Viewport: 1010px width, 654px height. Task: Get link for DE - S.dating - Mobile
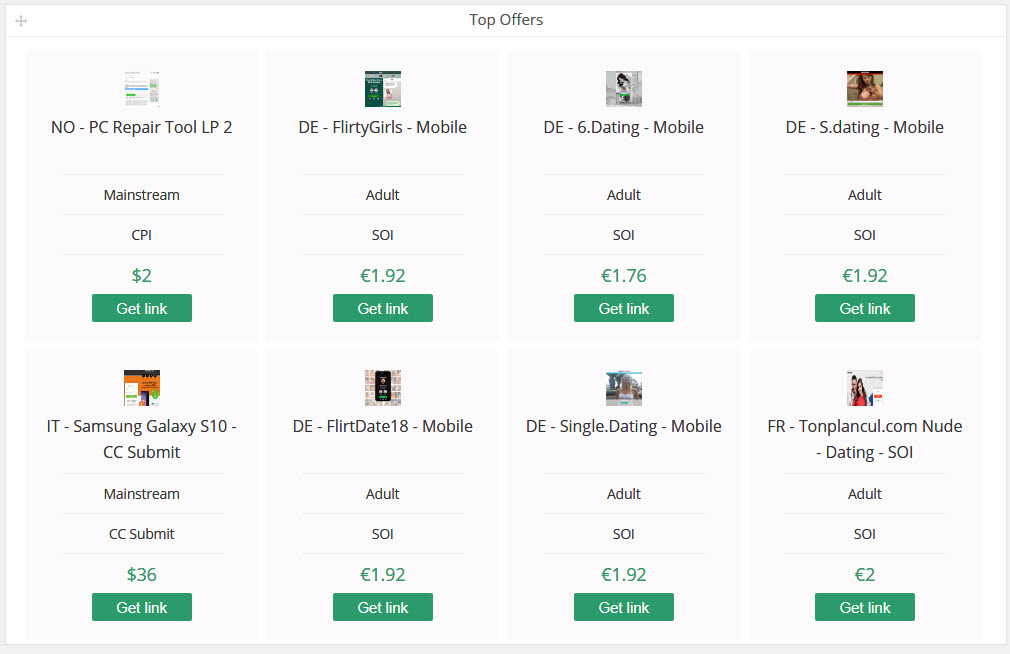click(x=864, y=308)
